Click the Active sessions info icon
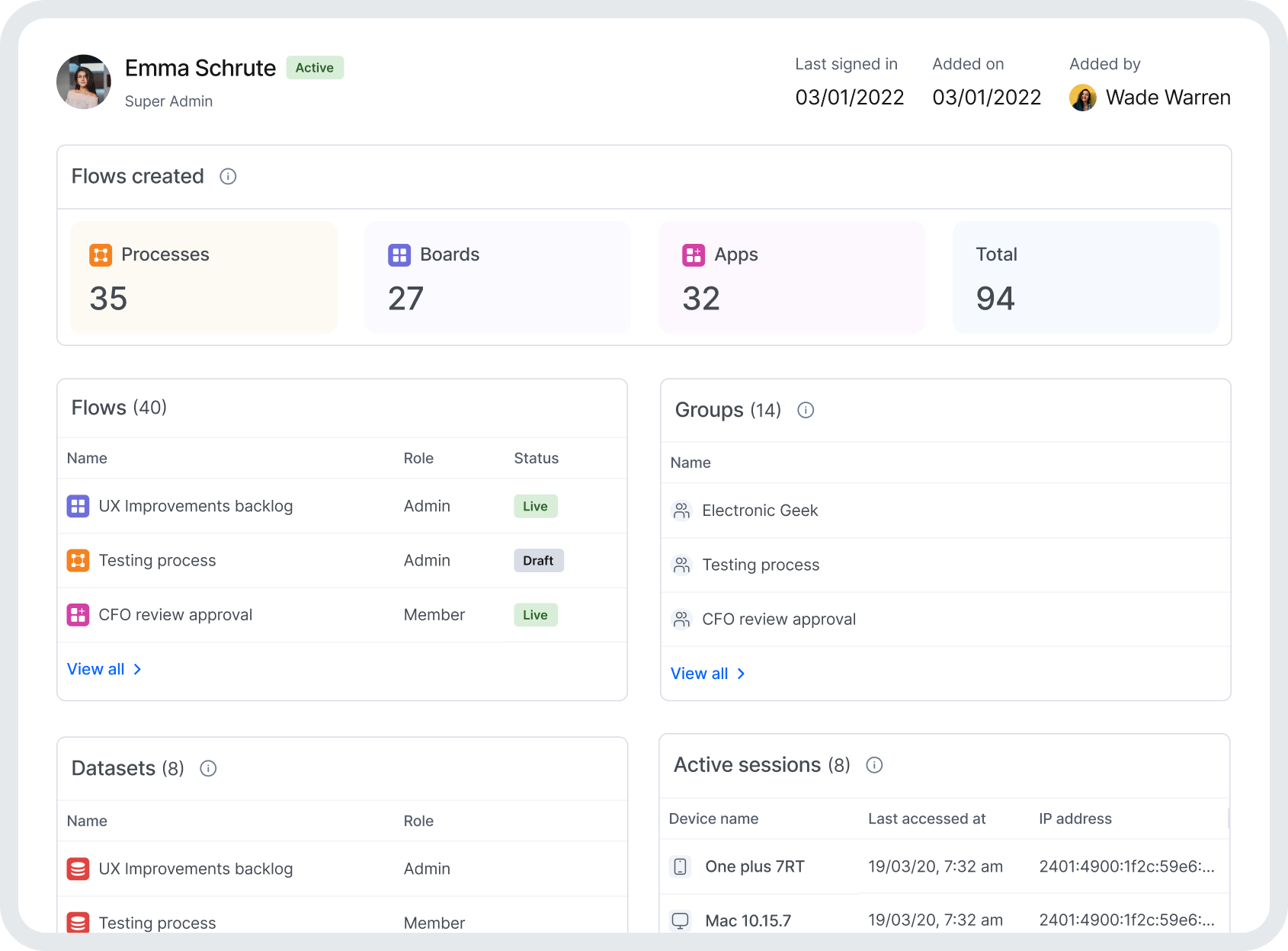Image resolution: width=1288 pixels, height=951 pixels. pyautogui.click(x=874, y=765)
